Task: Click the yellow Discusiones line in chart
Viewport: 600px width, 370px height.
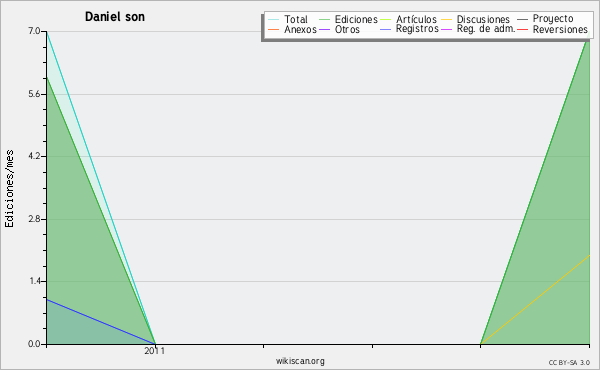Action: 535,300
